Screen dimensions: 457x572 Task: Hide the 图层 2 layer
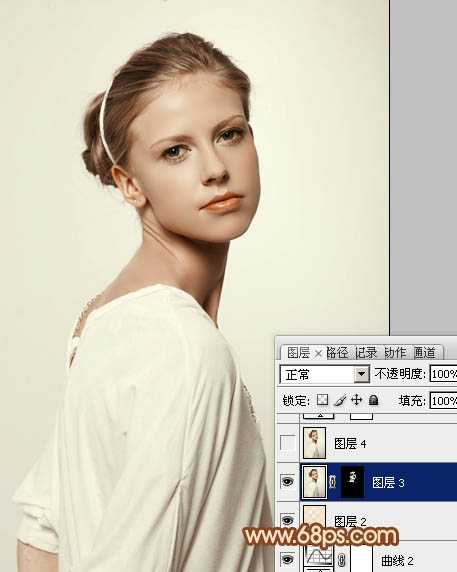tap(287, 520)
